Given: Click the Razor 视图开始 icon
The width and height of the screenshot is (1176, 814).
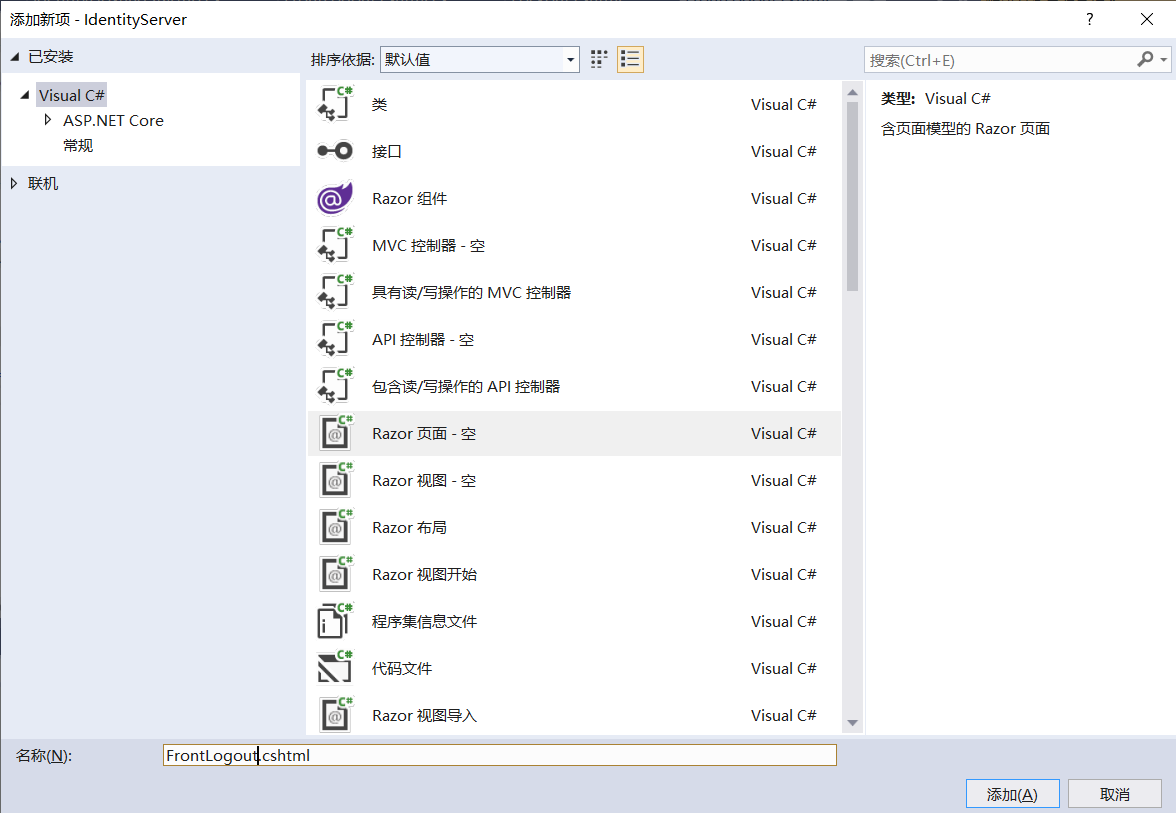Looking at the screenshot, I should (x=334, y=574).
